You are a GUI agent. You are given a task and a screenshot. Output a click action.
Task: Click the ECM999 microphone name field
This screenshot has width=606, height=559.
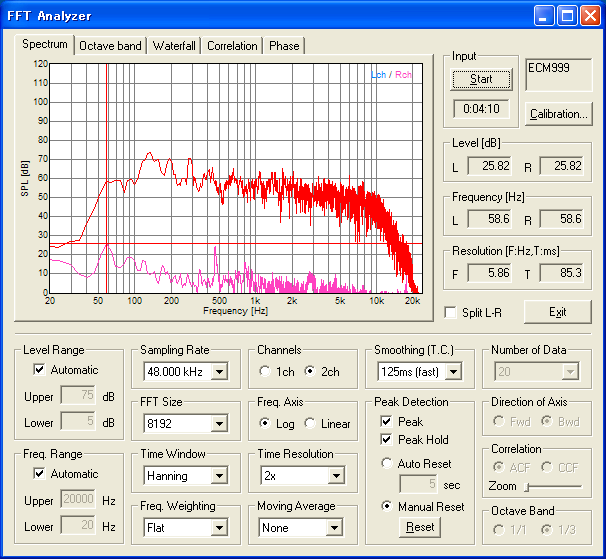pyautogui.click(x=558, y=75)
